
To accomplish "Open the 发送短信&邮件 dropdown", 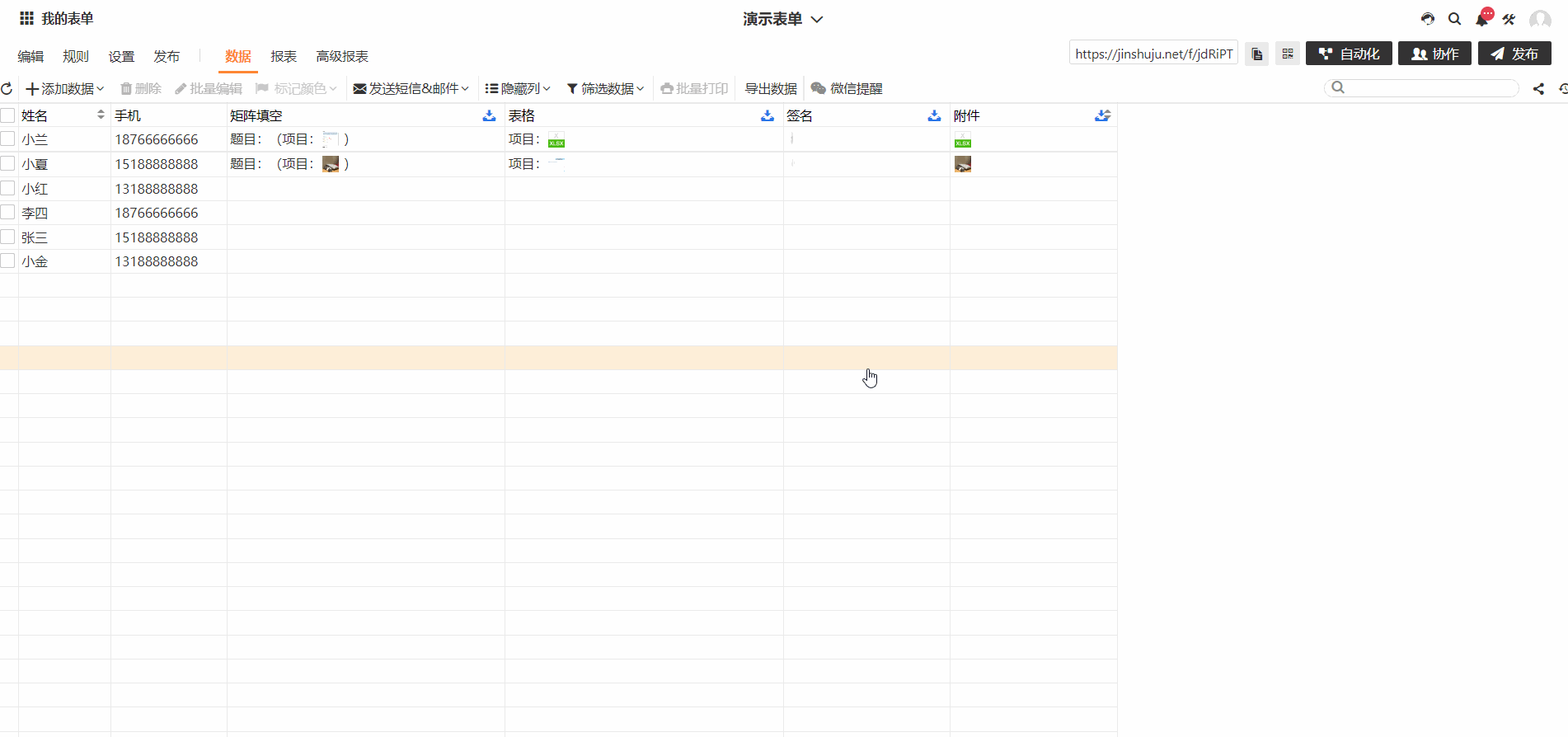I will click(411, 88).
